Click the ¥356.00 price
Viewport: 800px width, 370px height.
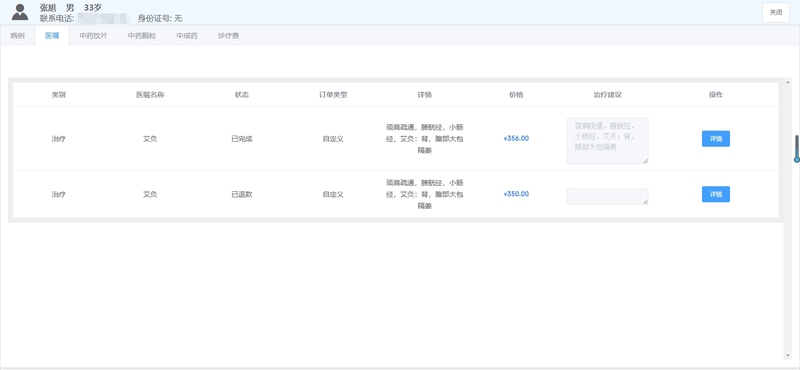click(x=516, y=138)
